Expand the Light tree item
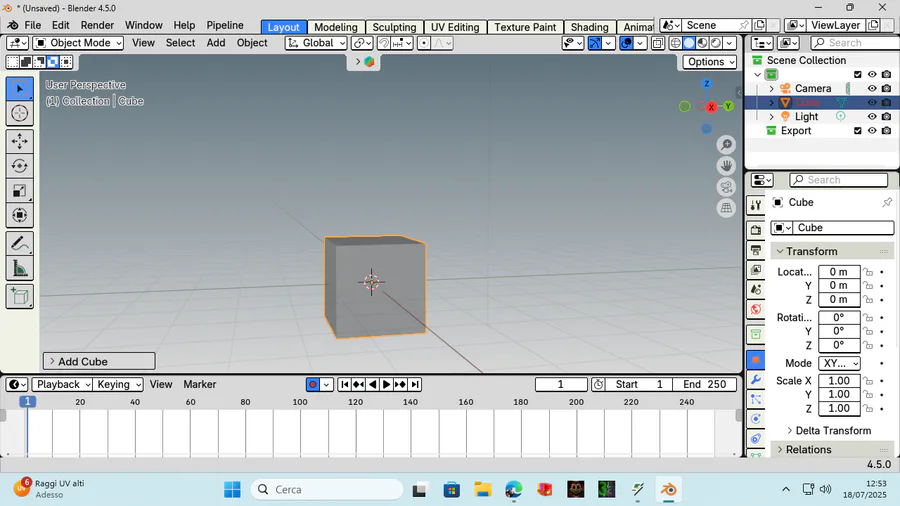Screen dimensions: 900x506 (771, 116)
